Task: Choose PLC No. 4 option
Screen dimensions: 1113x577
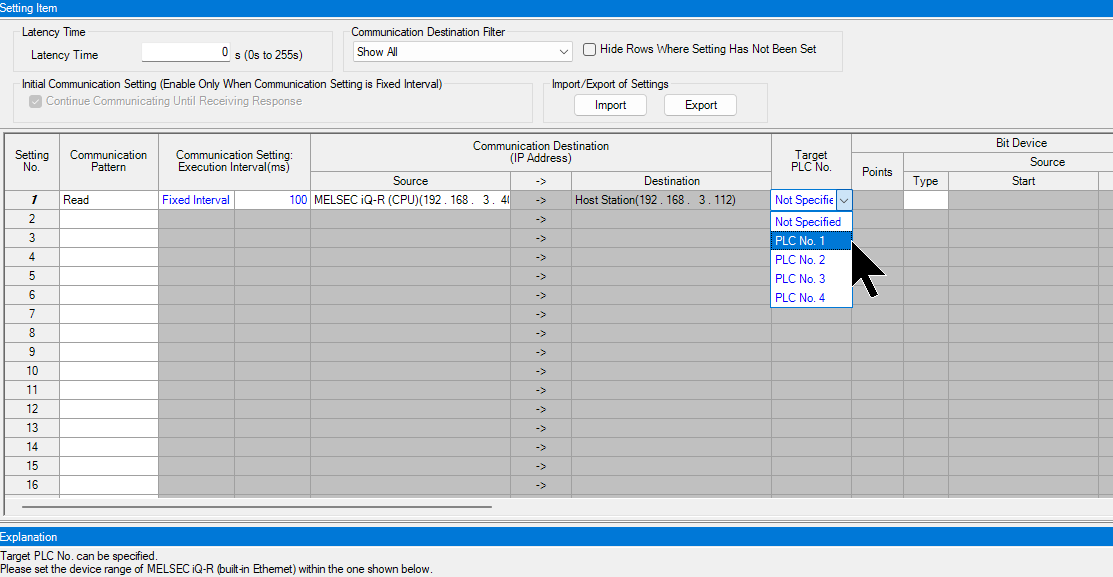Action: pyautogui.click(x=811, y=297)
